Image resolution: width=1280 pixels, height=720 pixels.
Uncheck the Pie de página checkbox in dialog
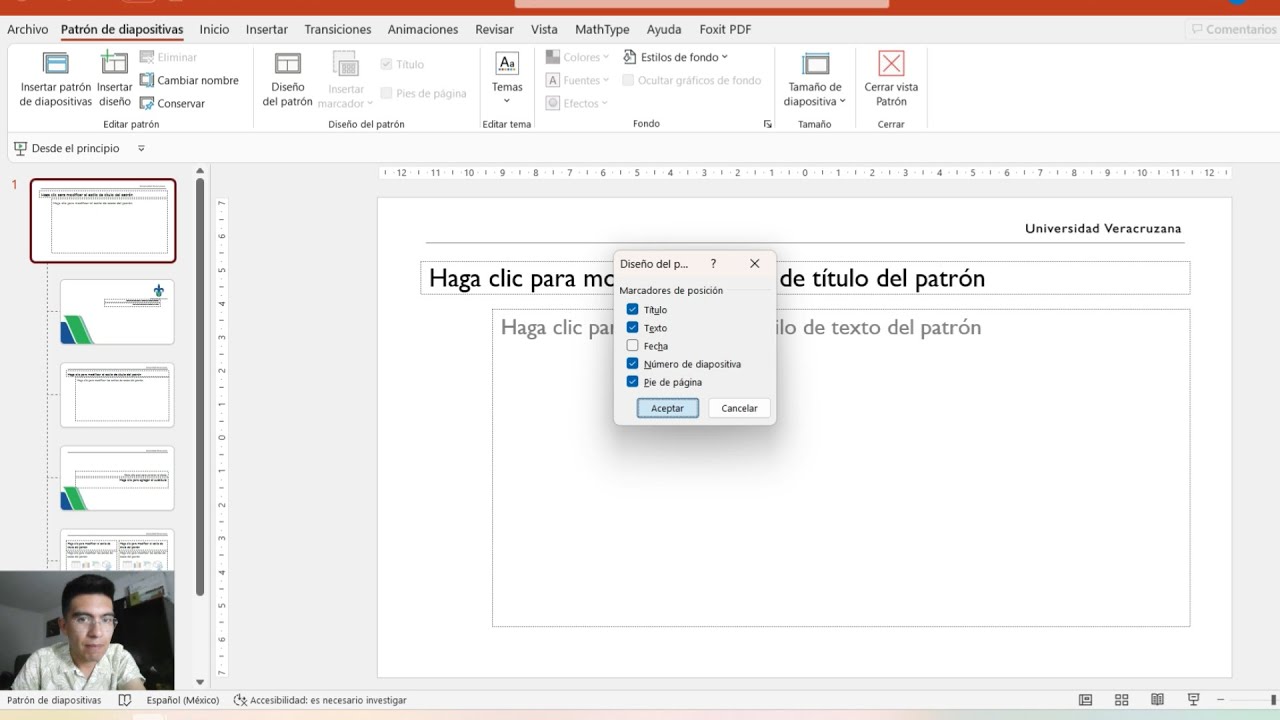[x=632, y=382]
